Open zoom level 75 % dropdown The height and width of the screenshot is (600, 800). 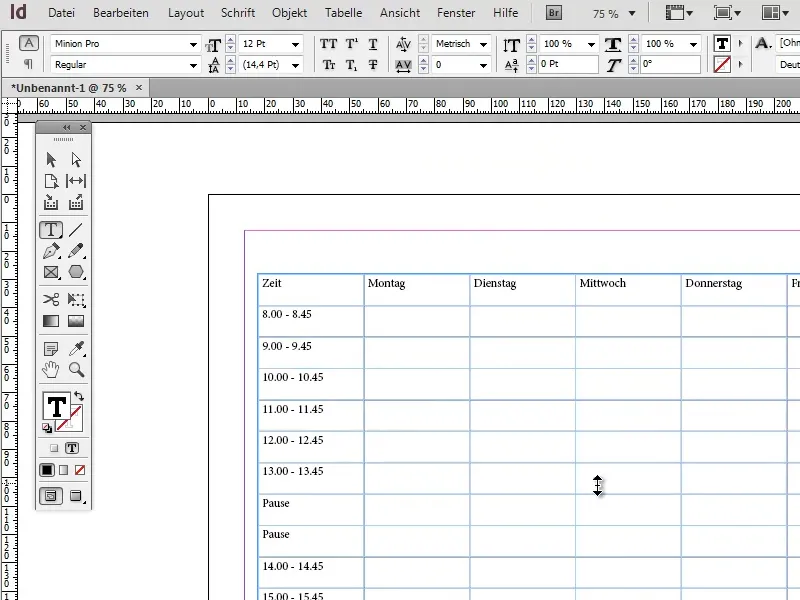632,14
